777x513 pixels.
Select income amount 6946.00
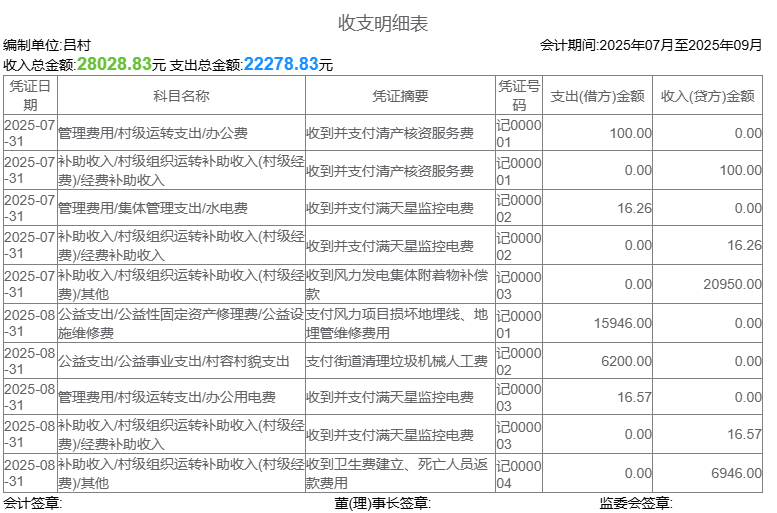coord(736,473)
